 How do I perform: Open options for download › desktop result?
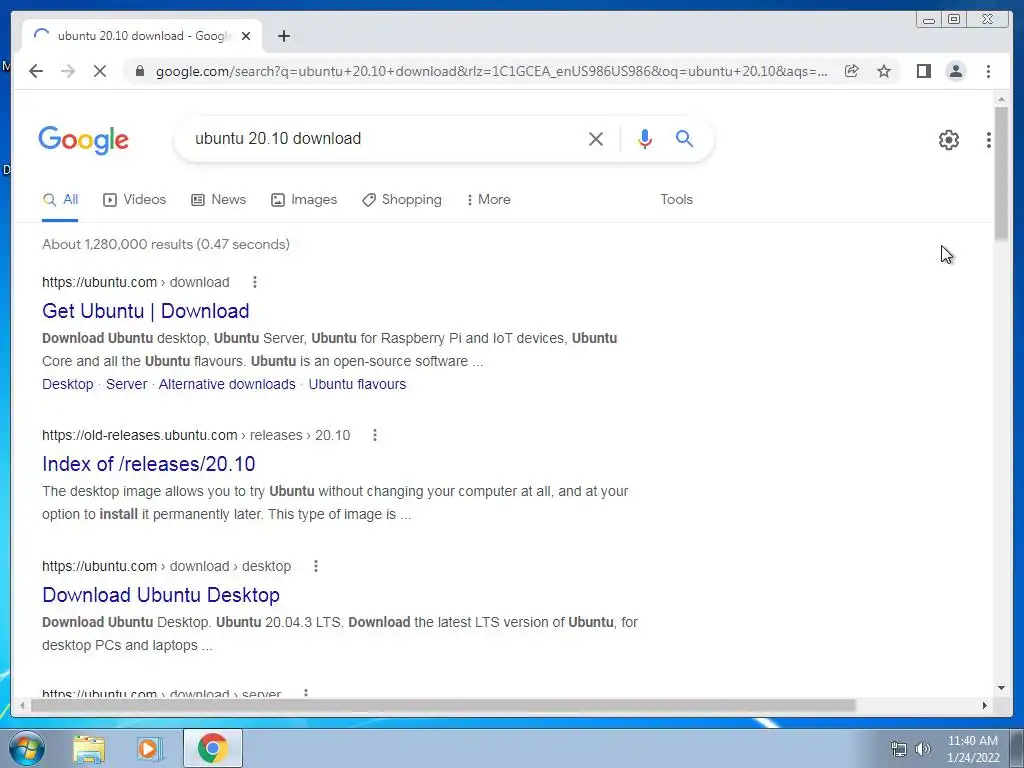click(316, 566)
